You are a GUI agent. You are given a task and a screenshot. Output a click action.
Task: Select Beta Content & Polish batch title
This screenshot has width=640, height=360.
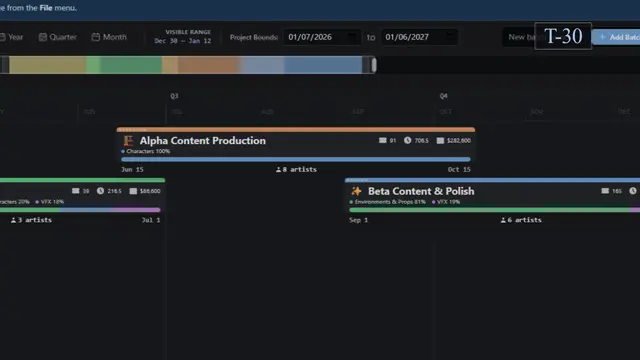(421, 191)
